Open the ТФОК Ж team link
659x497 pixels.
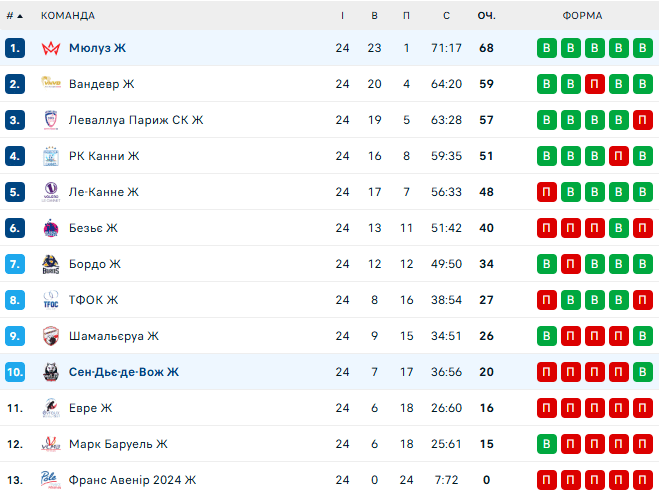coord(93,300)
